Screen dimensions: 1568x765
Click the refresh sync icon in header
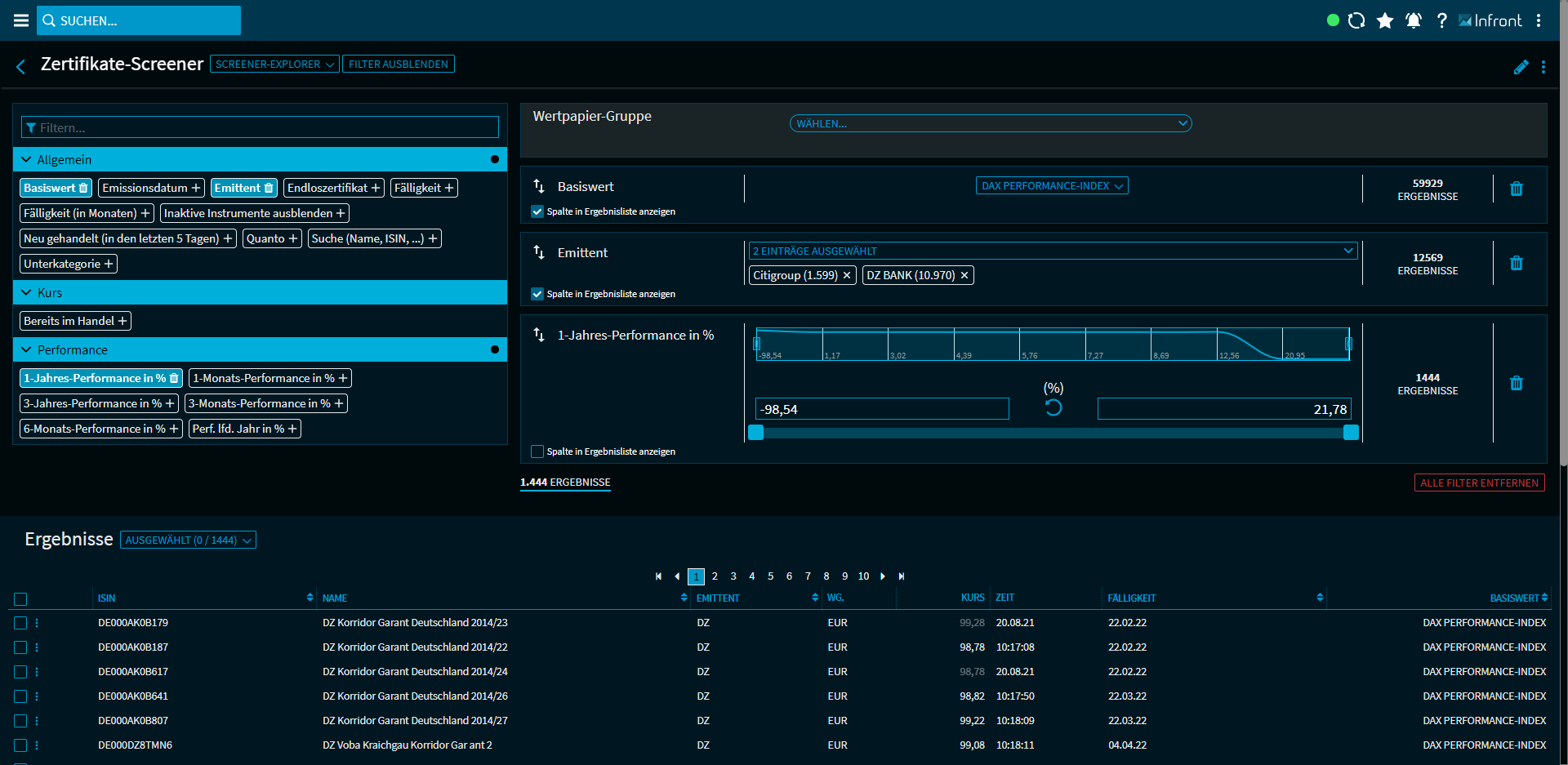(1356, 20)
